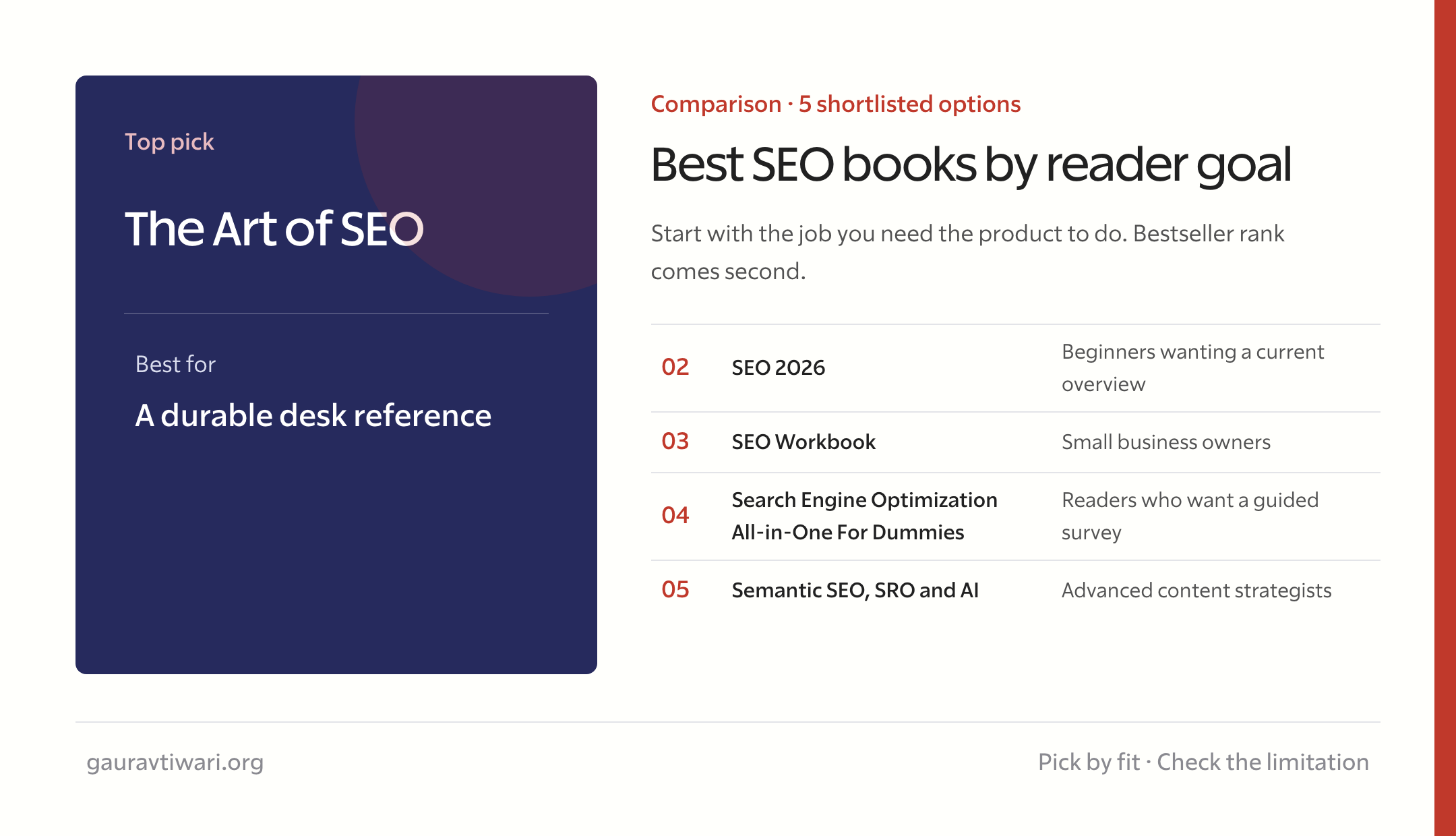Screen dimensions: 1456x836
Task: Click 'Beginners wanting a current overview' description
Action: tap(1193, 367)
